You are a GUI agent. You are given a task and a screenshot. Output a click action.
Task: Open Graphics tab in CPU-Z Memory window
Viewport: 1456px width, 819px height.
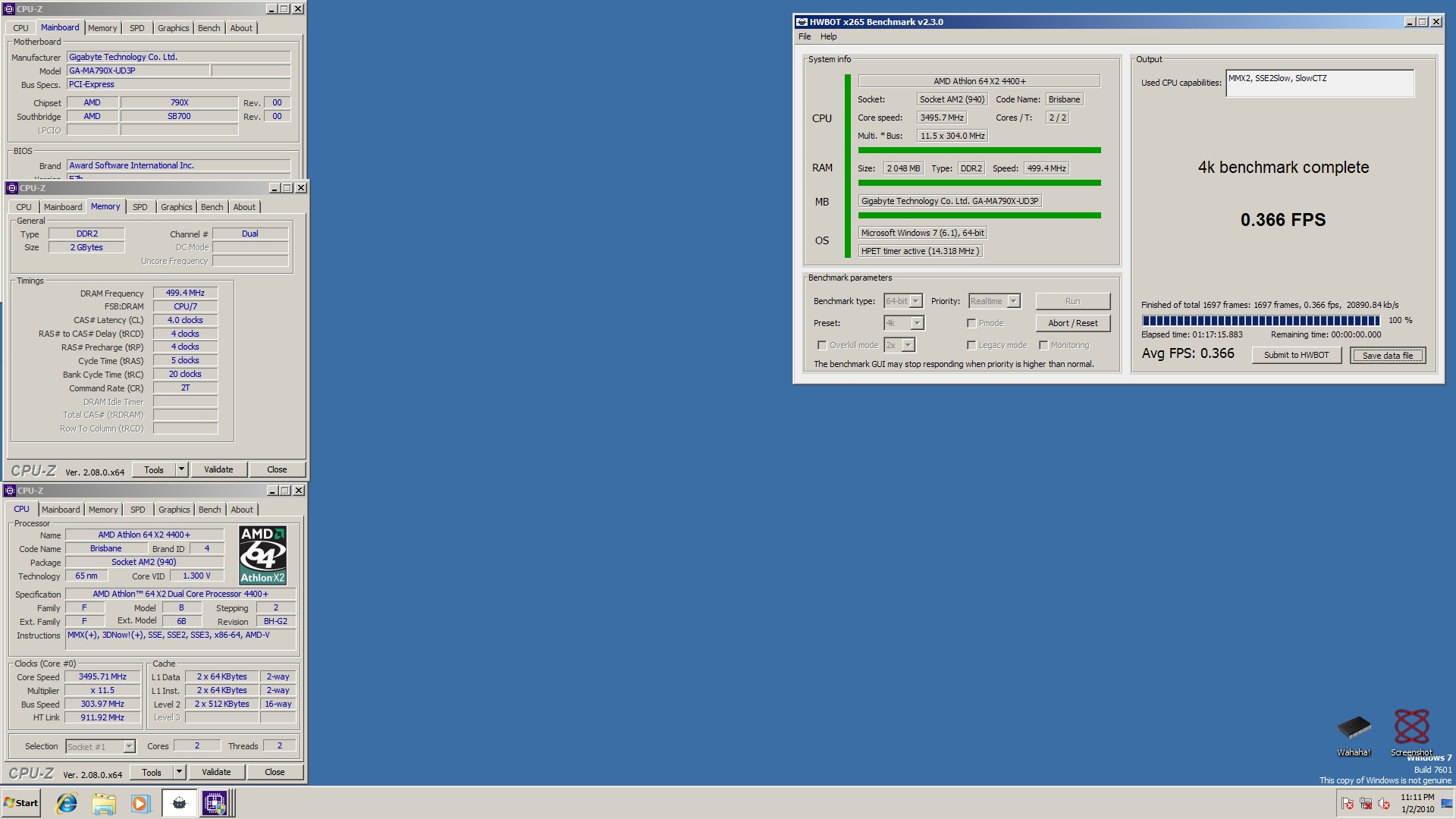177,207
